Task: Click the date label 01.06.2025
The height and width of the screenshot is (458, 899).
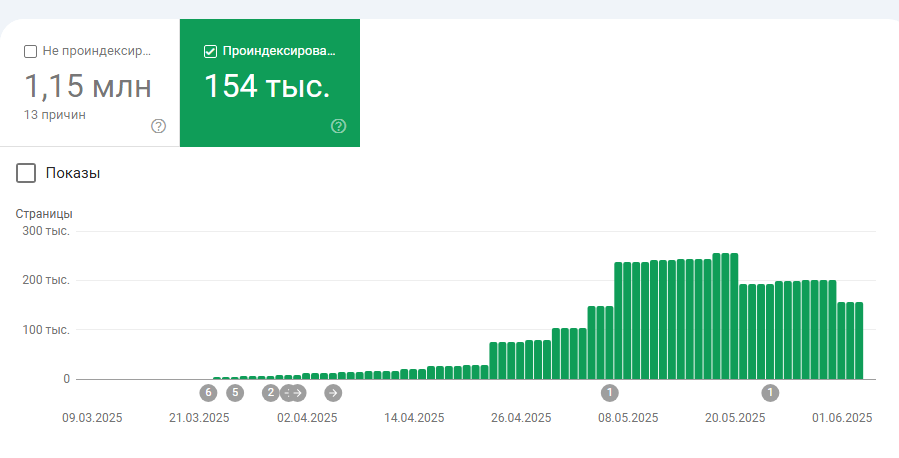Action: 842,418
